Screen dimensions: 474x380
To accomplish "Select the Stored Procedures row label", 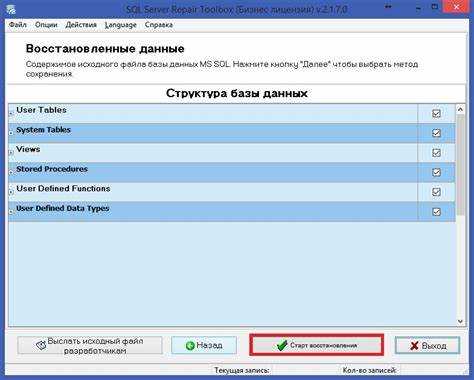I will pos(52,169).
